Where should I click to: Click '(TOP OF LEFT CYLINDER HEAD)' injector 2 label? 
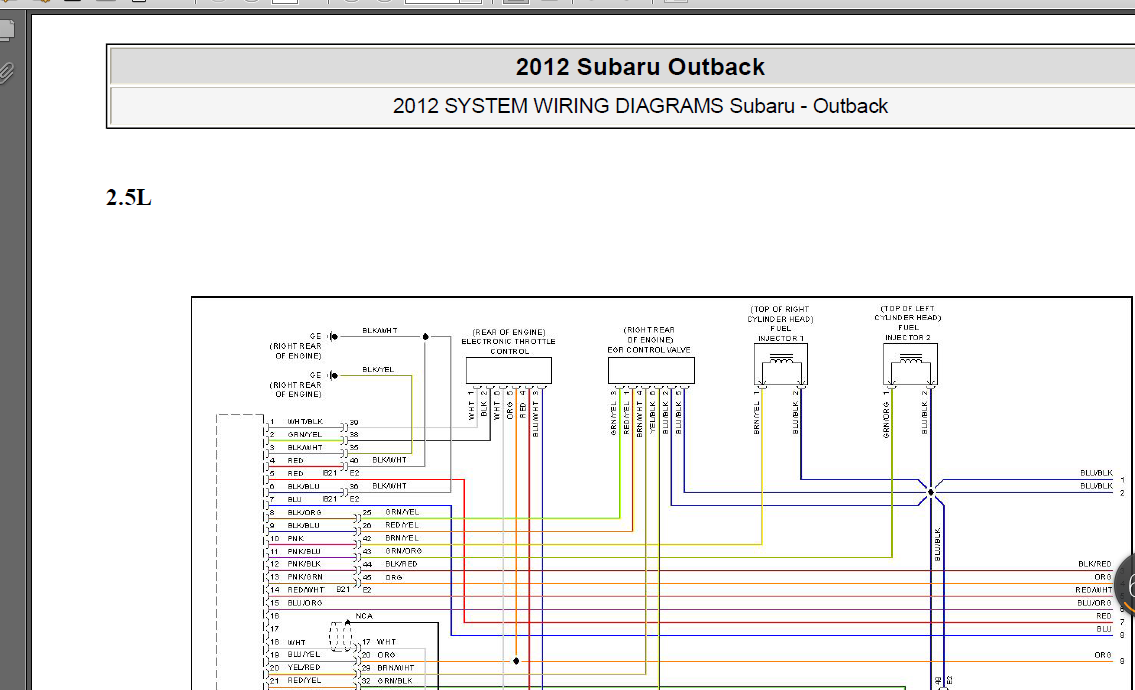click(908, 313)
